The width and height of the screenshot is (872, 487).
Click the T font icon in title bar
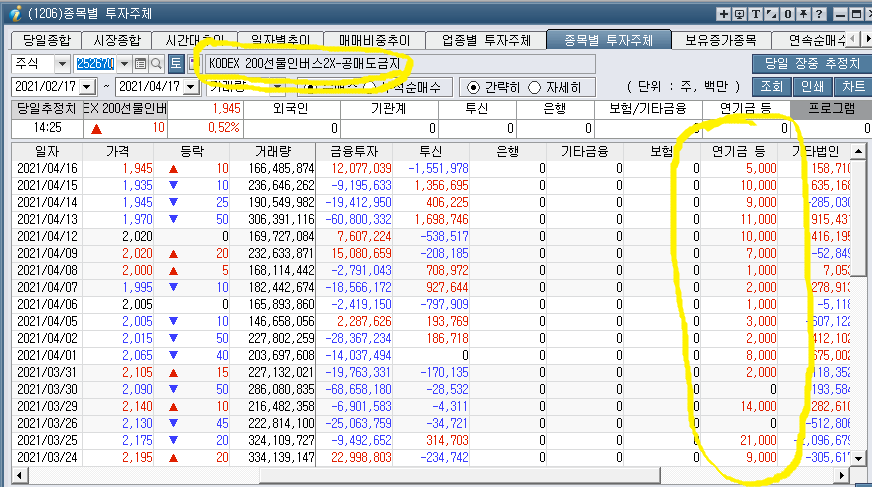point(757,13)
